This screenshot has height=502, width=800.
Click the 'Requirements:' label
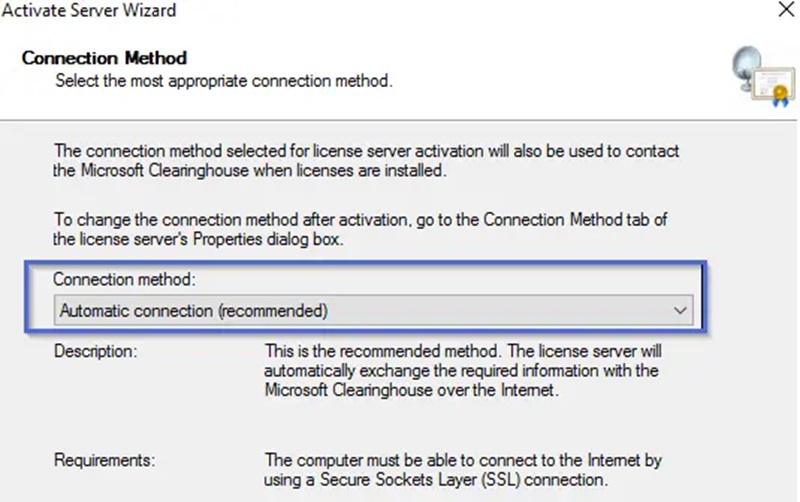coord(105,460)
